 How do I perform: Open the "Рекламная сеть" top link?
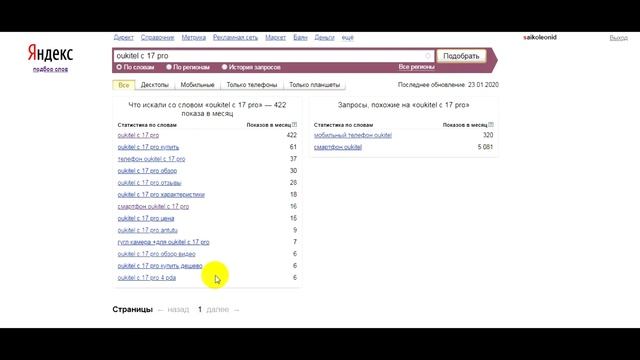[x=236, y=38]
